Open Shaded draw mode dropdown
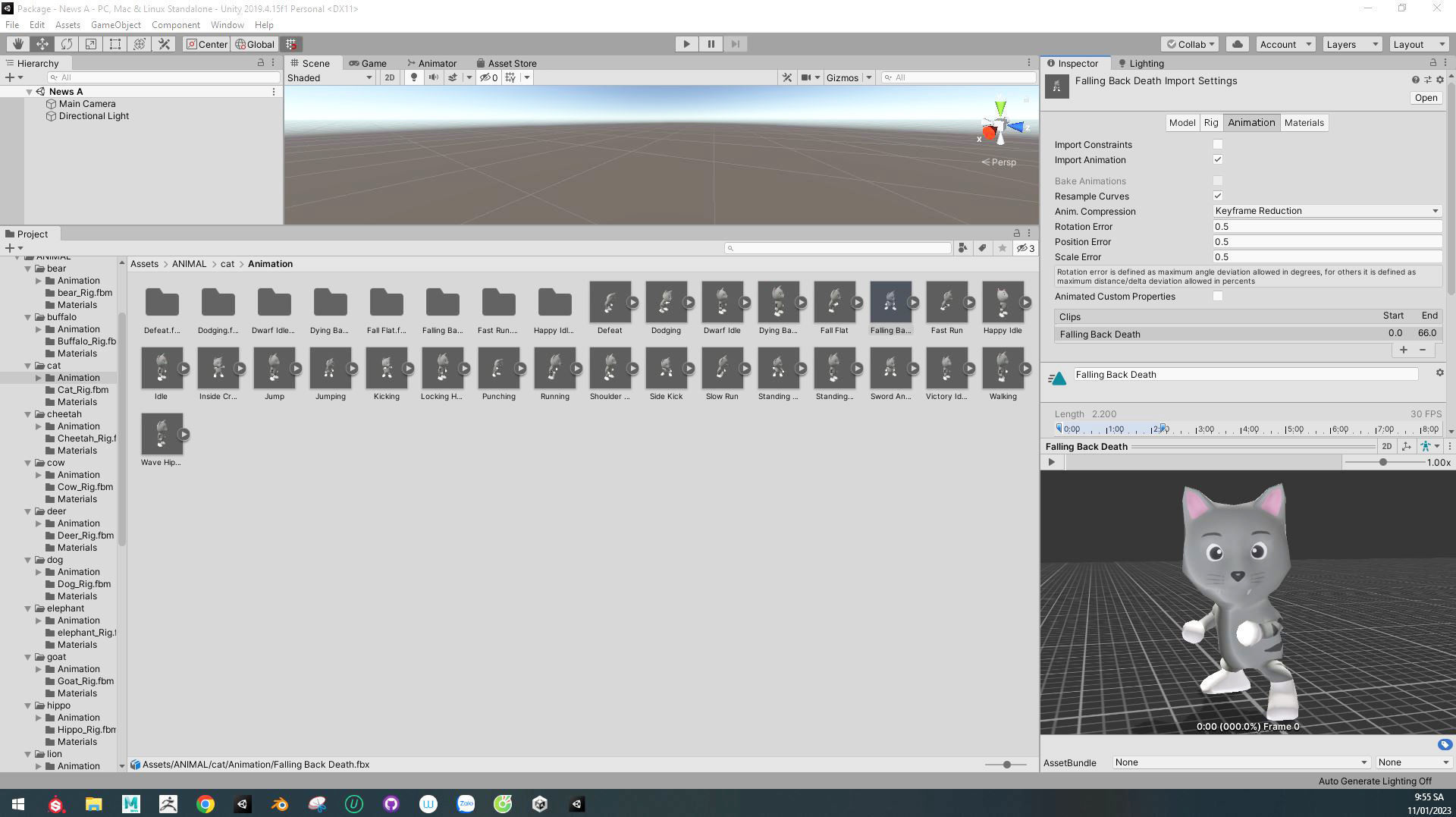Image resolution: width=1456 pixels, height=817 pixels. [330, 77]
